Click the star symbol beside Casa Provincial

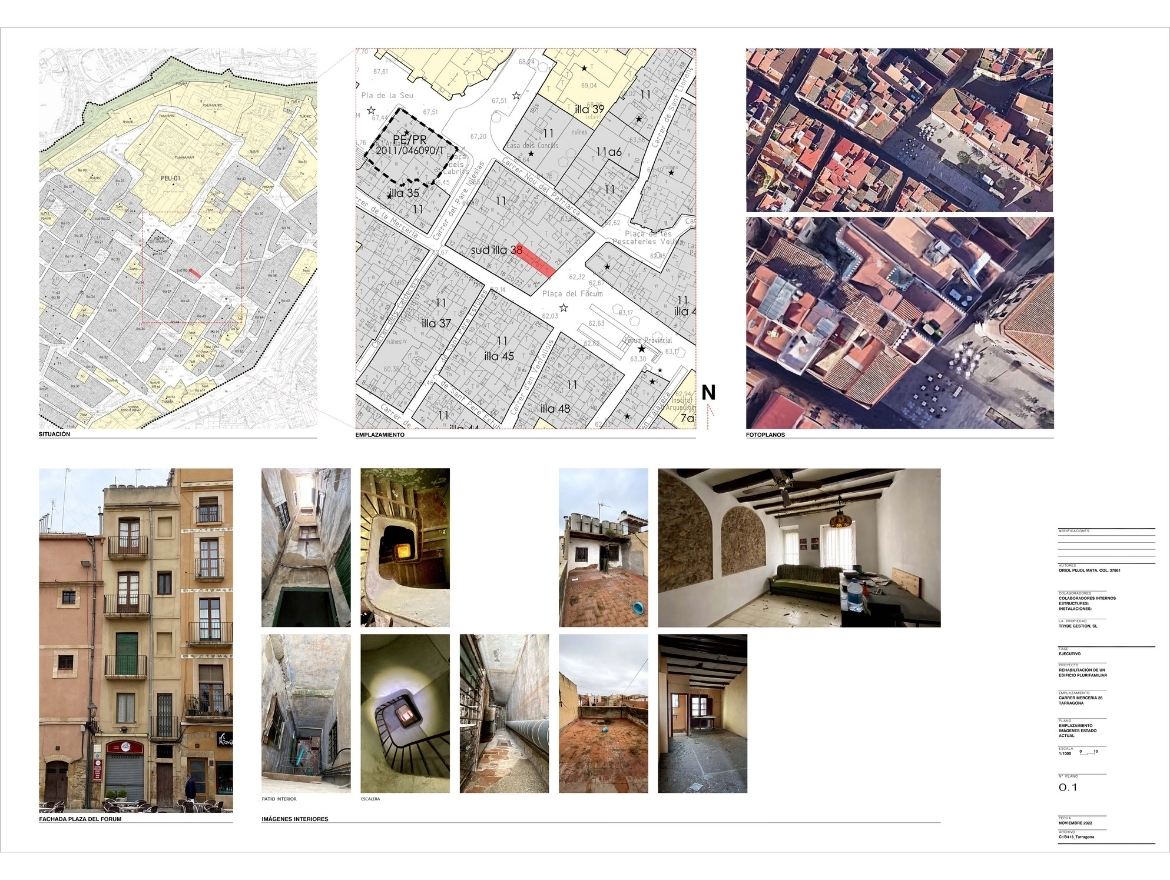pos(641,348)
